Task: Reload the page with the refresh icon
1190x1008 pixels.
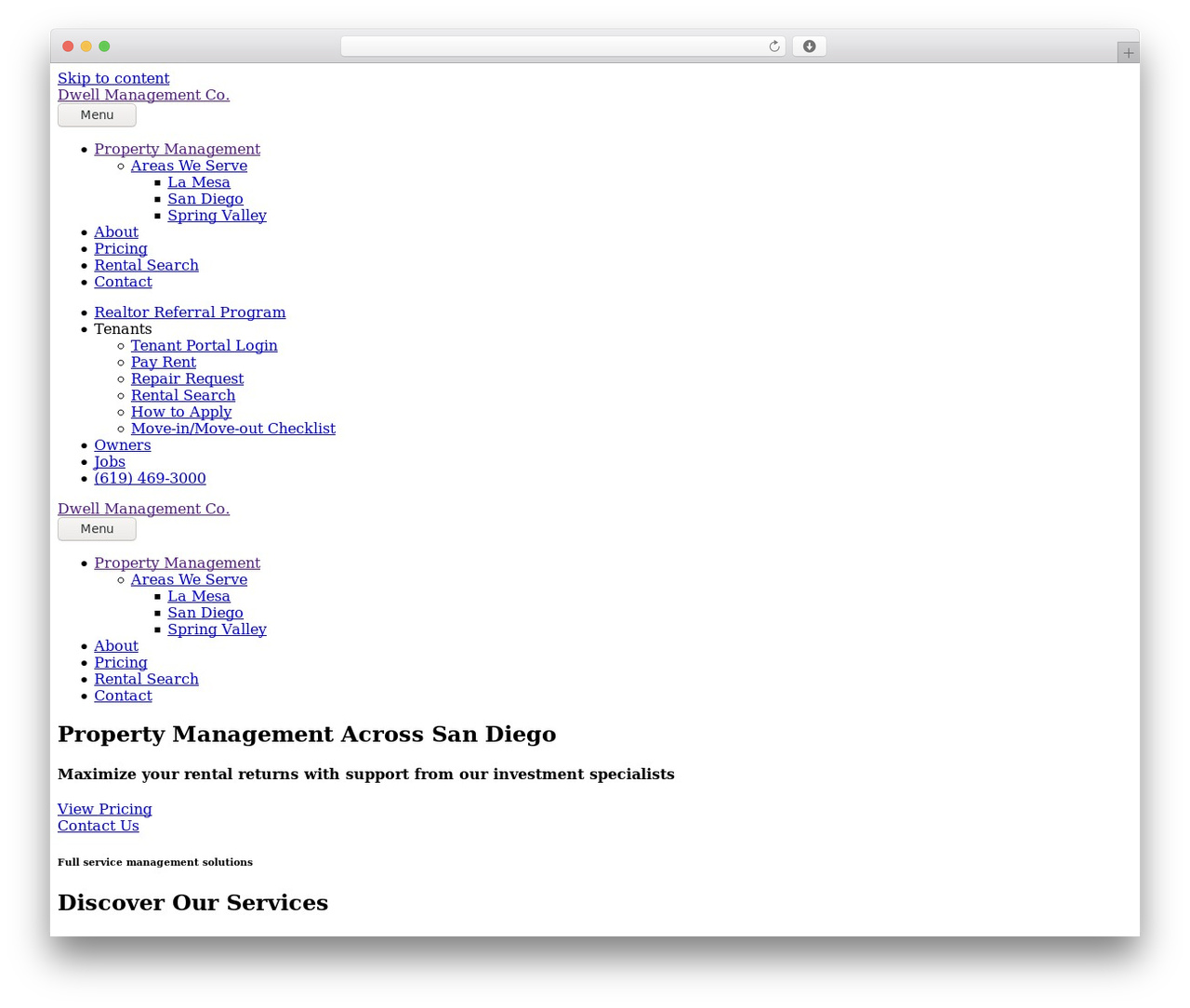Action: point(773,46)
